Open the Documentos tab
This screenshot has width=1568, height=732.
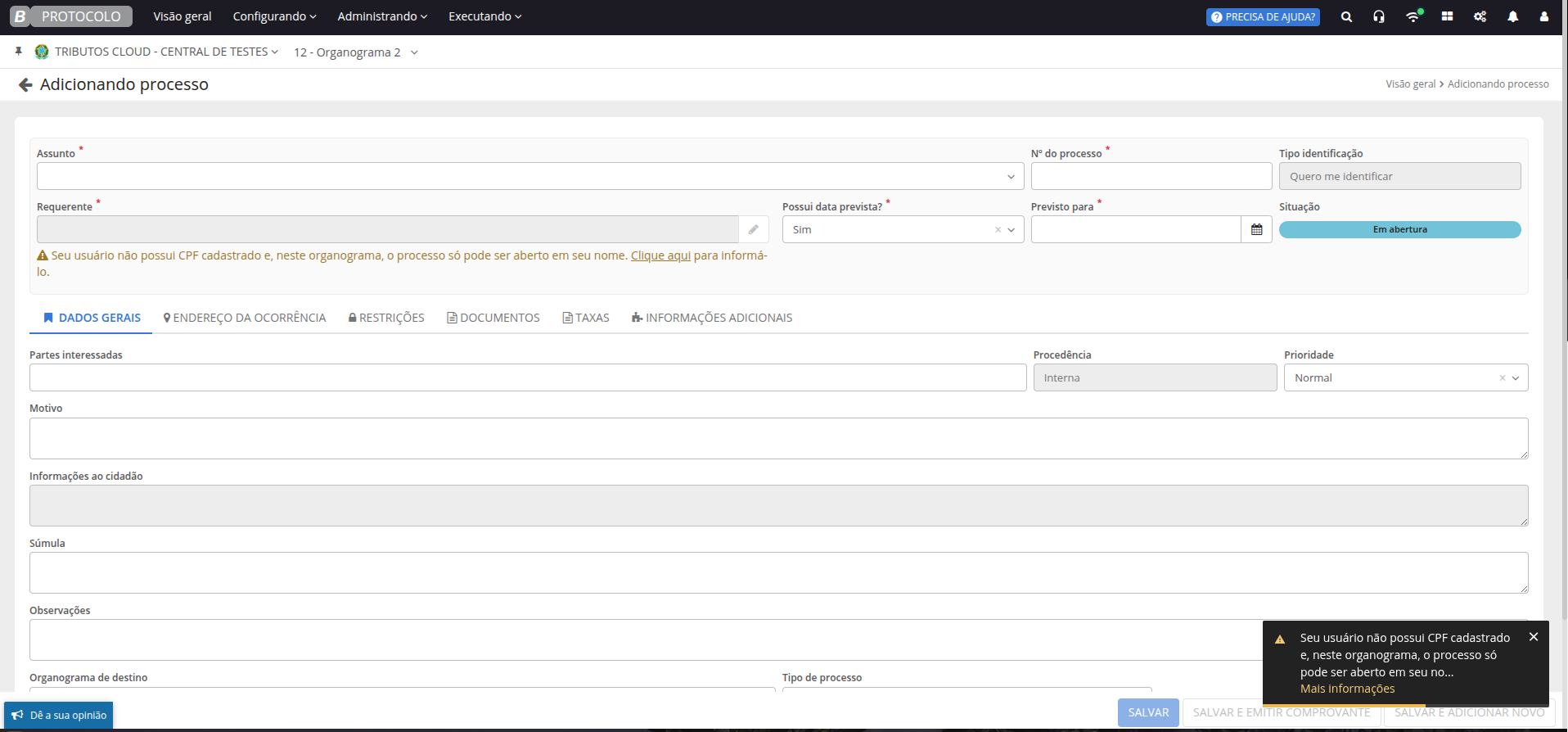tap(493, 318)
